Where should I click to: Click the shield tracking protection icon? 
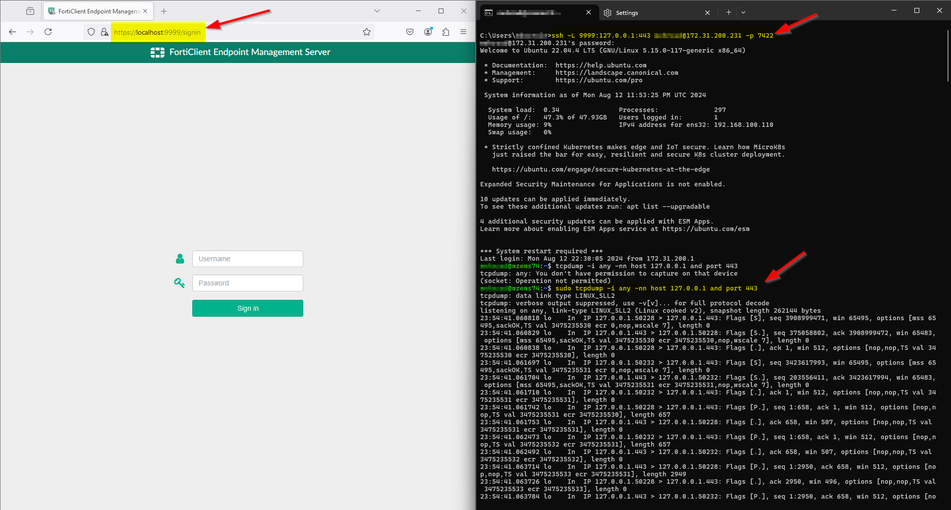coord(91,32)
